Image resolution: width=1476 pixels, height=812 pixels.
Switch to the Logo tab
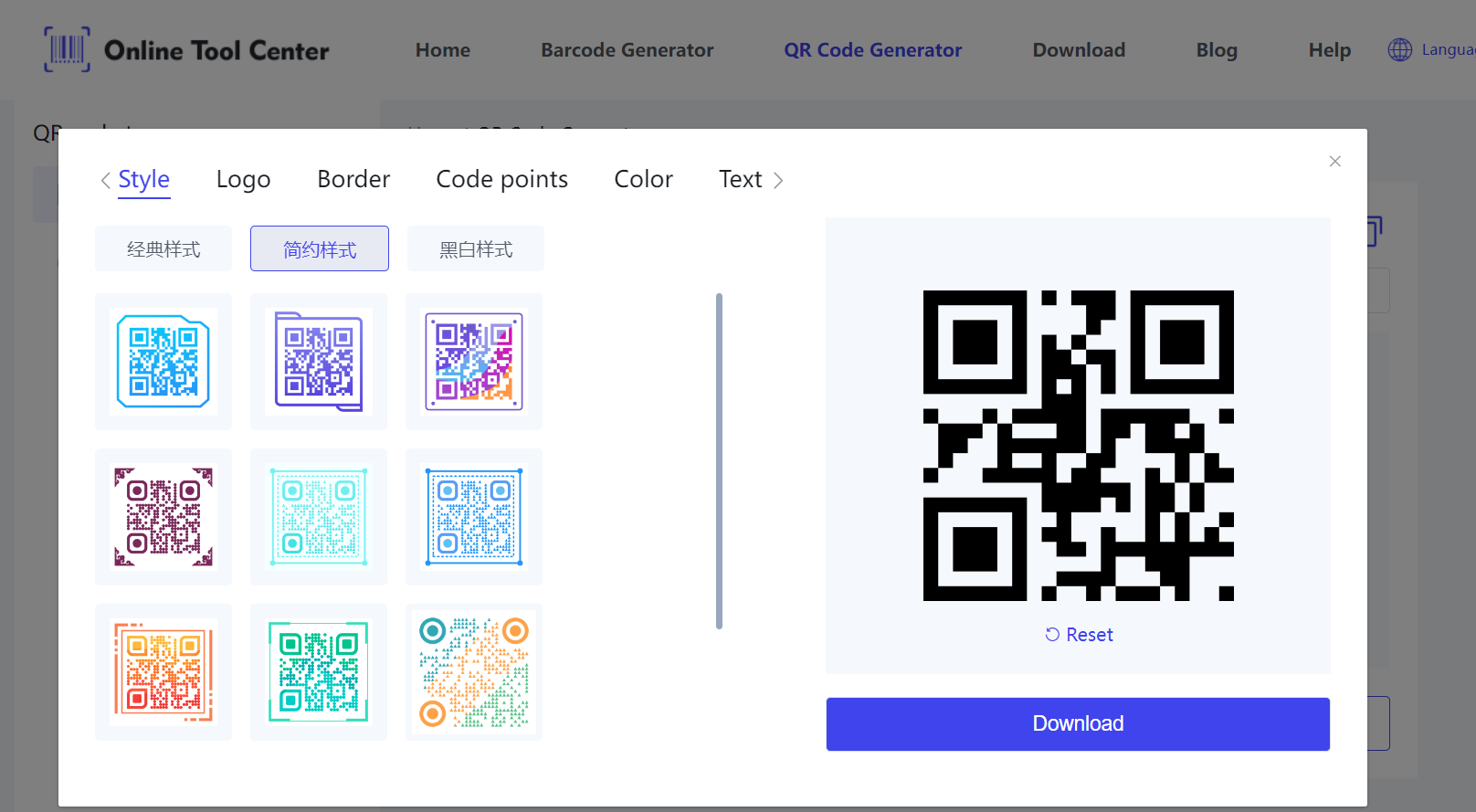click(x=243, y=179)
